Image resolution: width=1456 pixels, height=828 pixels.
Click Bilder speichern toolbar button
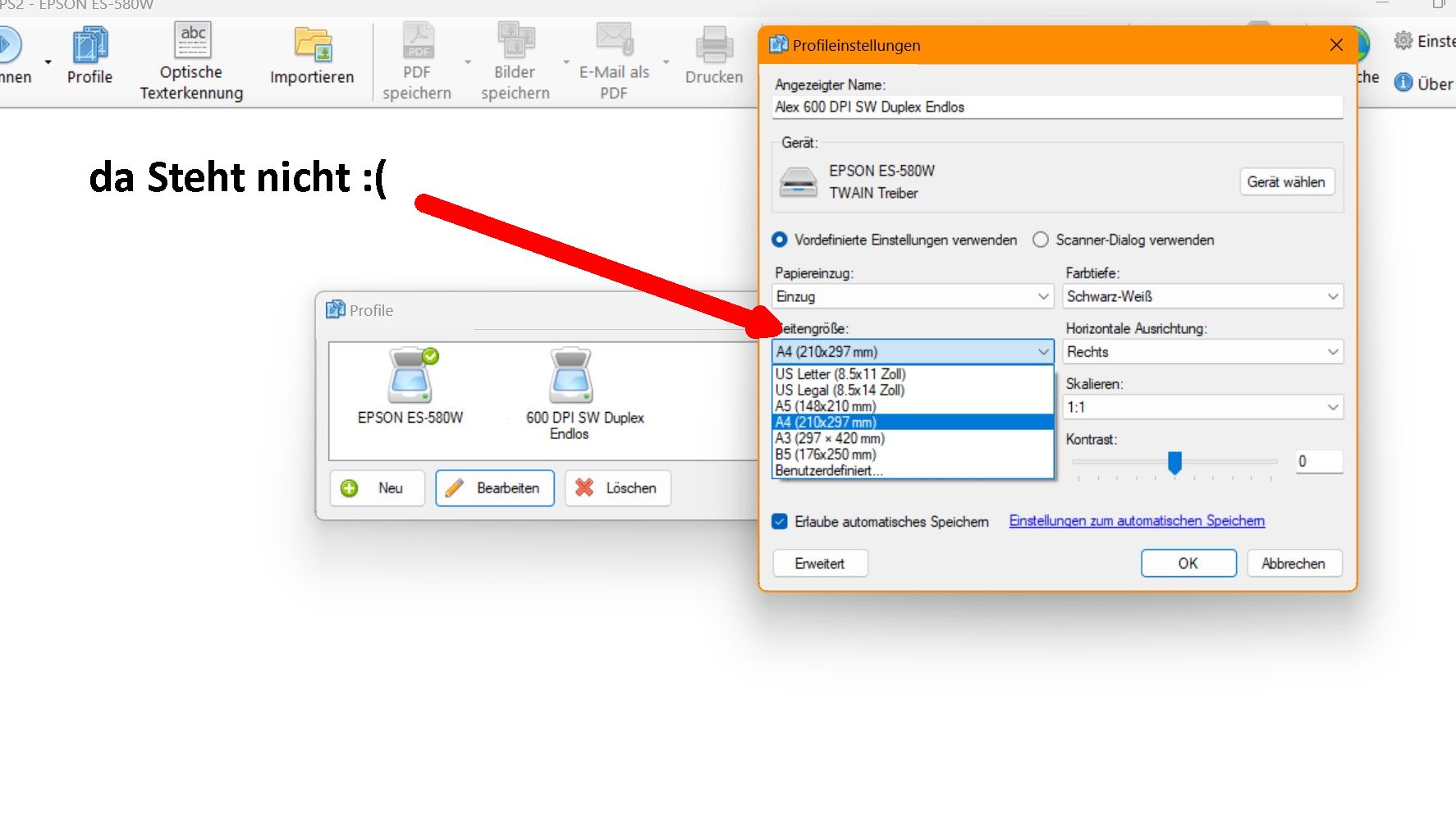(515, 62)
